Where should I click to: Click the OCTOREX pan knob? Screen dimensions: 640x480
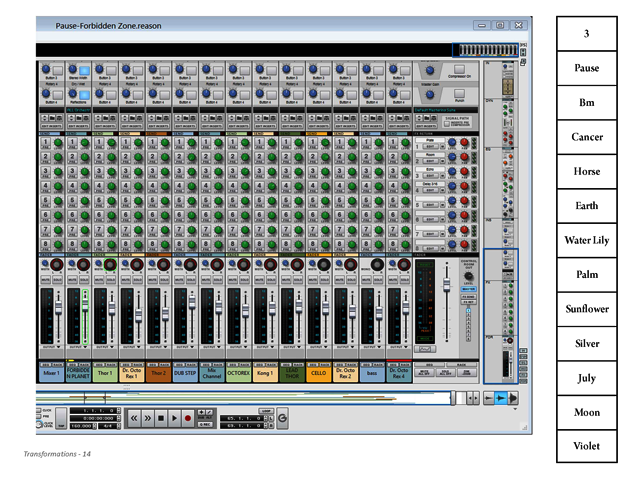click(244, 264)
